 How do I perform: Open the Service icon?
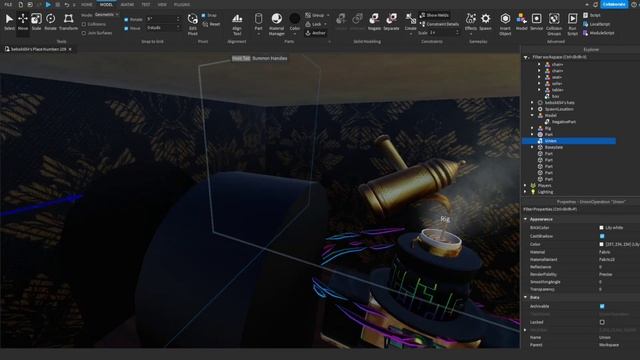[536, 22]
